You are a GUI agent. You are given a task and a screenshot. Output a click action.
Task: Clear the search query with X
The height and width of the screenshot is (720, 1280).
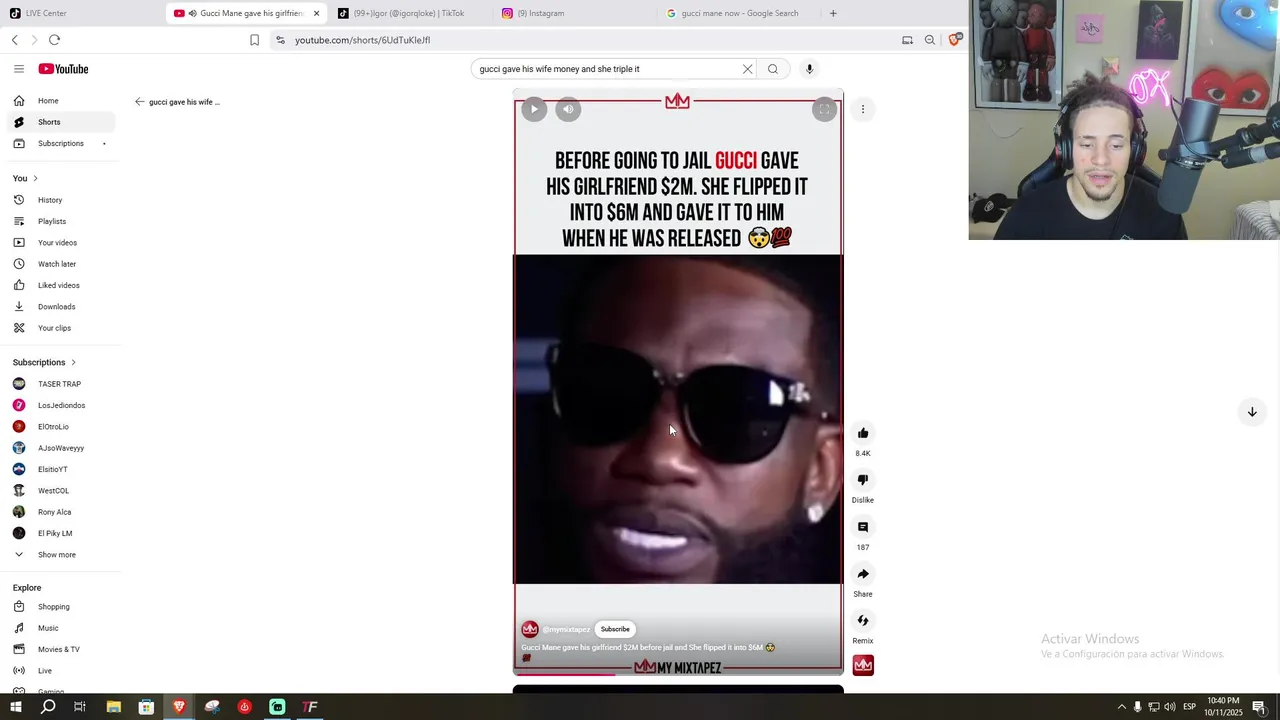[x=747, y=69]
